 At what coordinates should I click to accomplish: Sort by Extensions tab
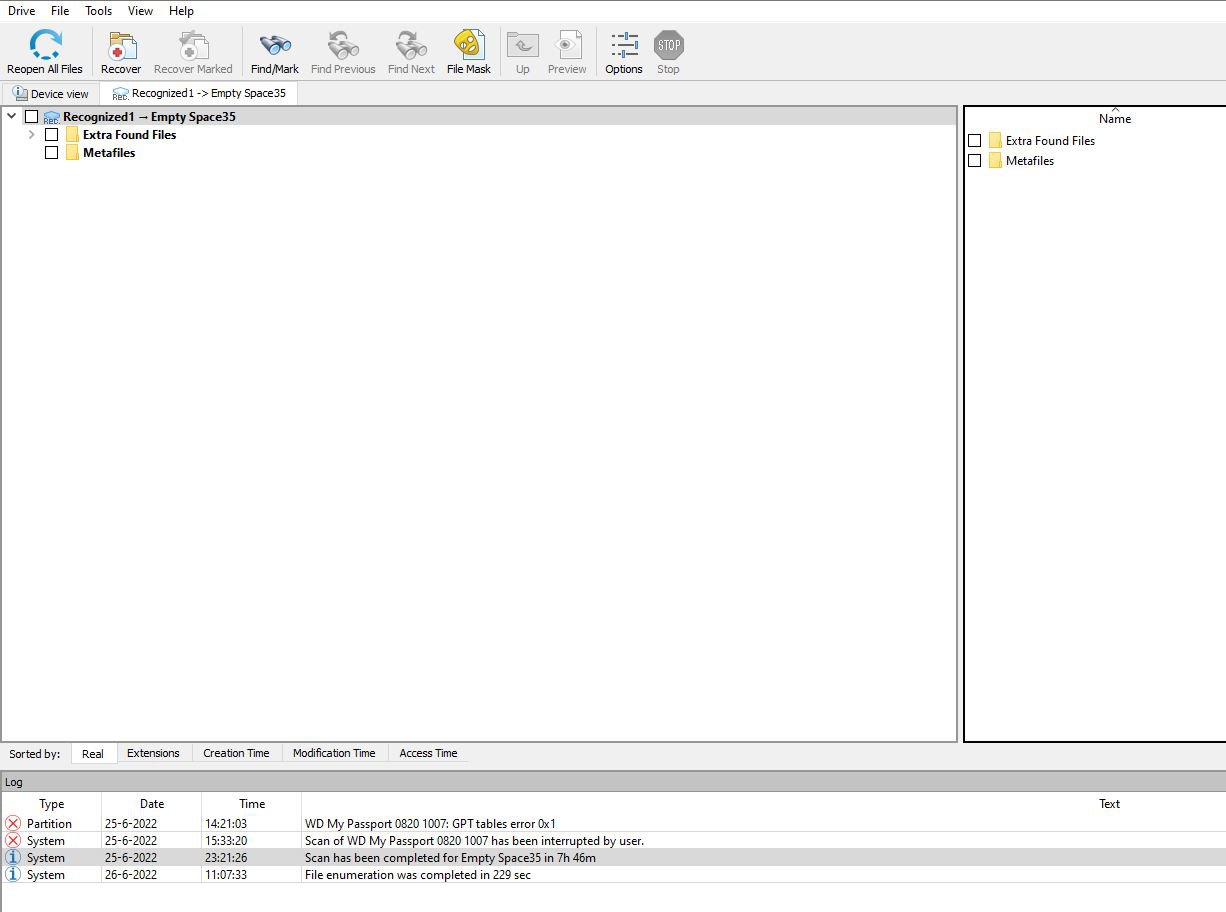[x=153, y=753]
